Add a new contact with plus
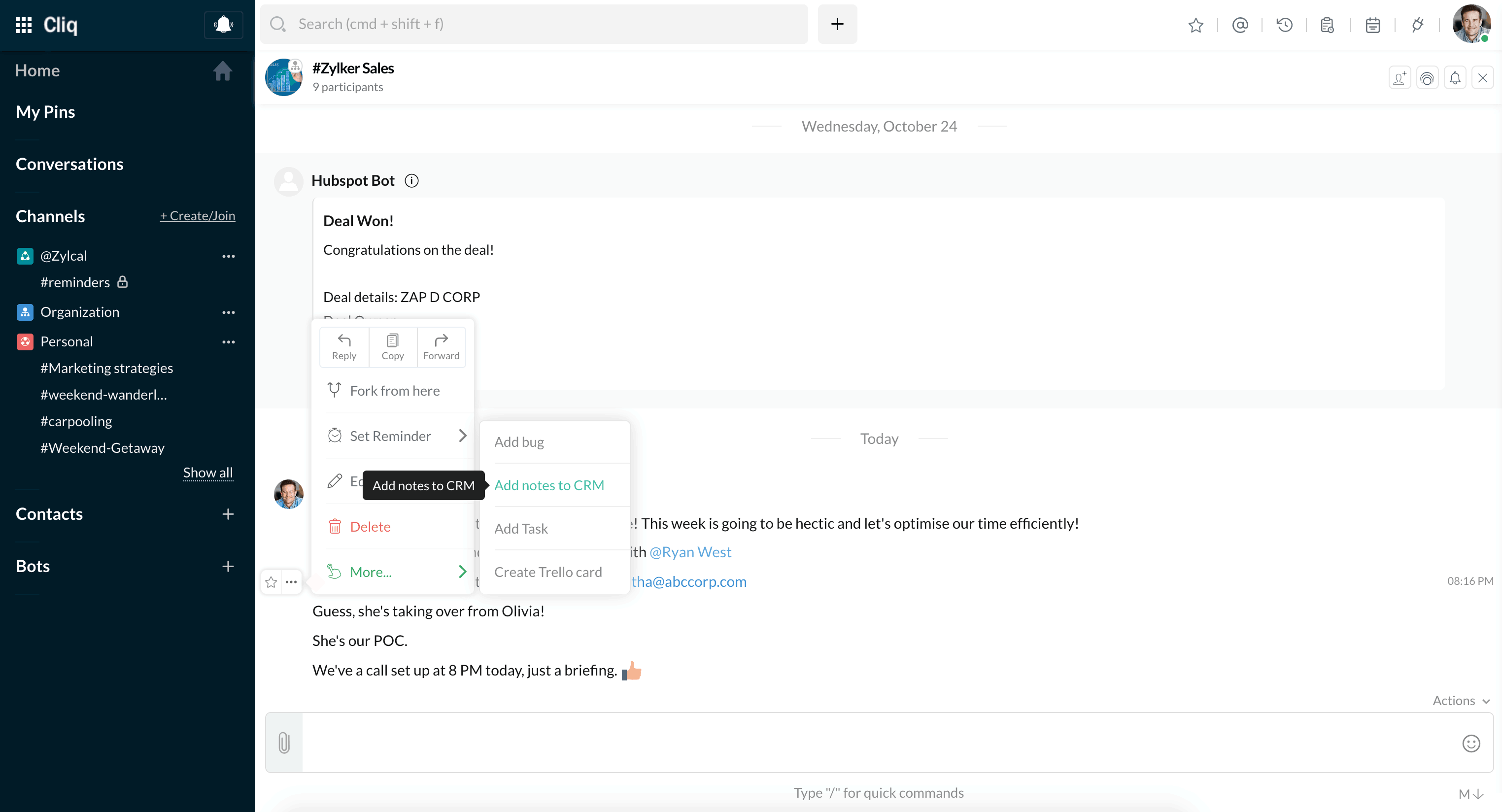Screen dimensions: 1502x812 tap(228, 514)
